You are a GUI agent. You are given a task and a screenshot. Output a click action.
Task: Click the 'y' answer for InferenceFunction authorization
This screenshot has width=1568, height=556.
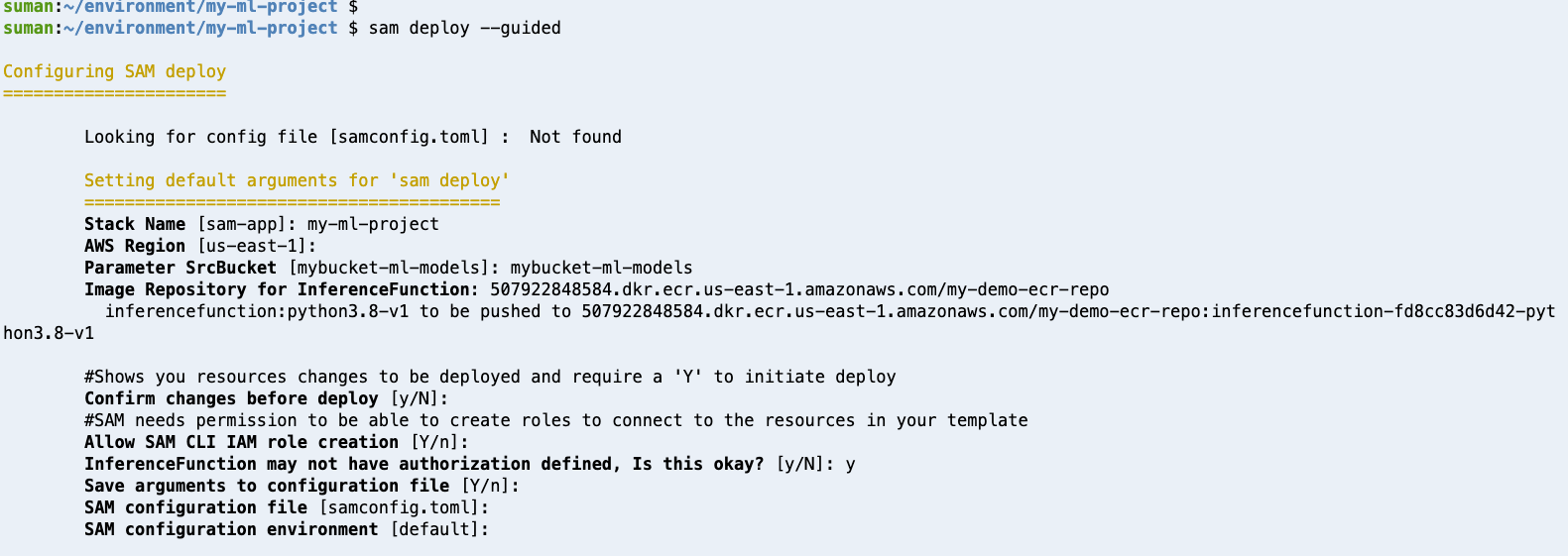click(x=850, y=464)
